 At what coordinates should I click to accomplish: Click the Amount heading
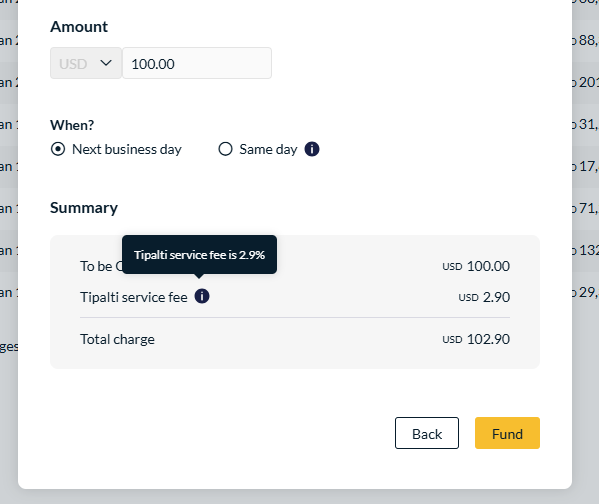pos(79,27)
